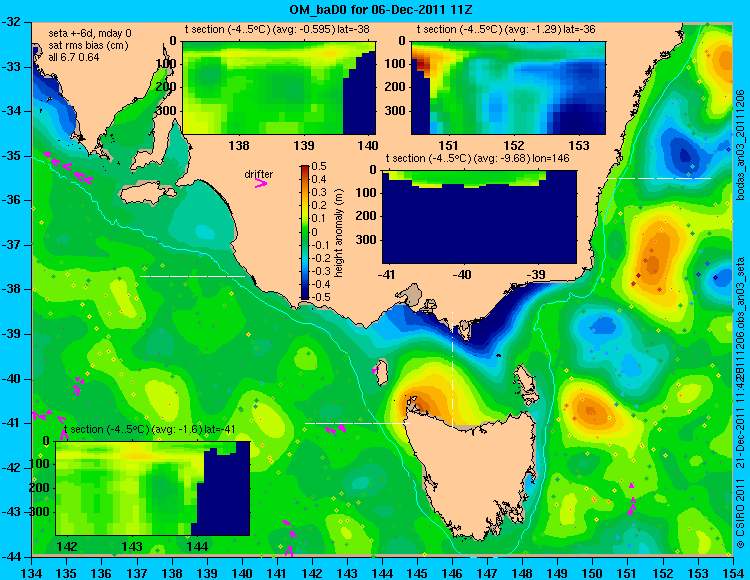
Task: Click the main map latitude label -32
Action: 12,22
